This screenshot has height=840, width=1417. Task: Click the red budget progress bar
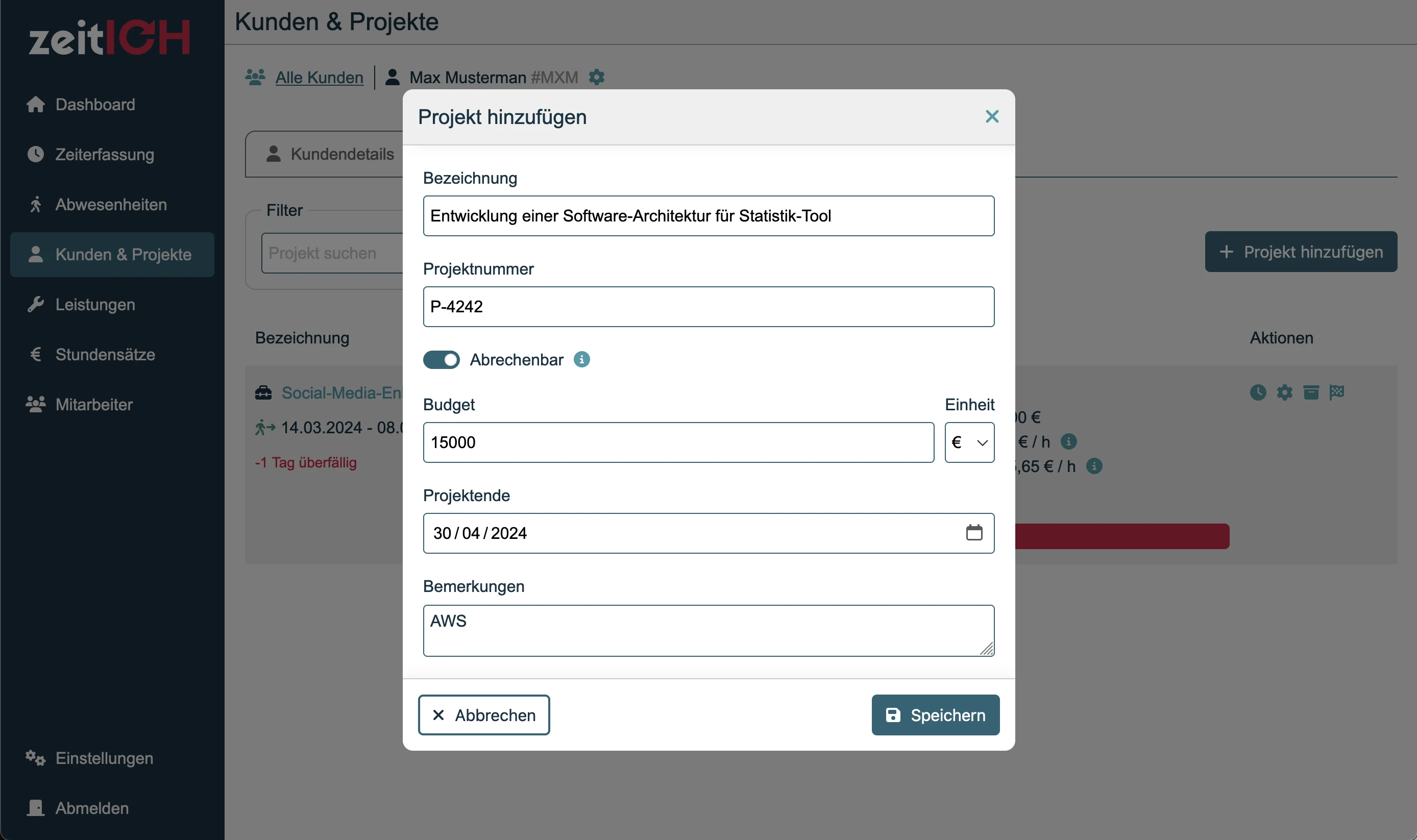pos(1121,536)
